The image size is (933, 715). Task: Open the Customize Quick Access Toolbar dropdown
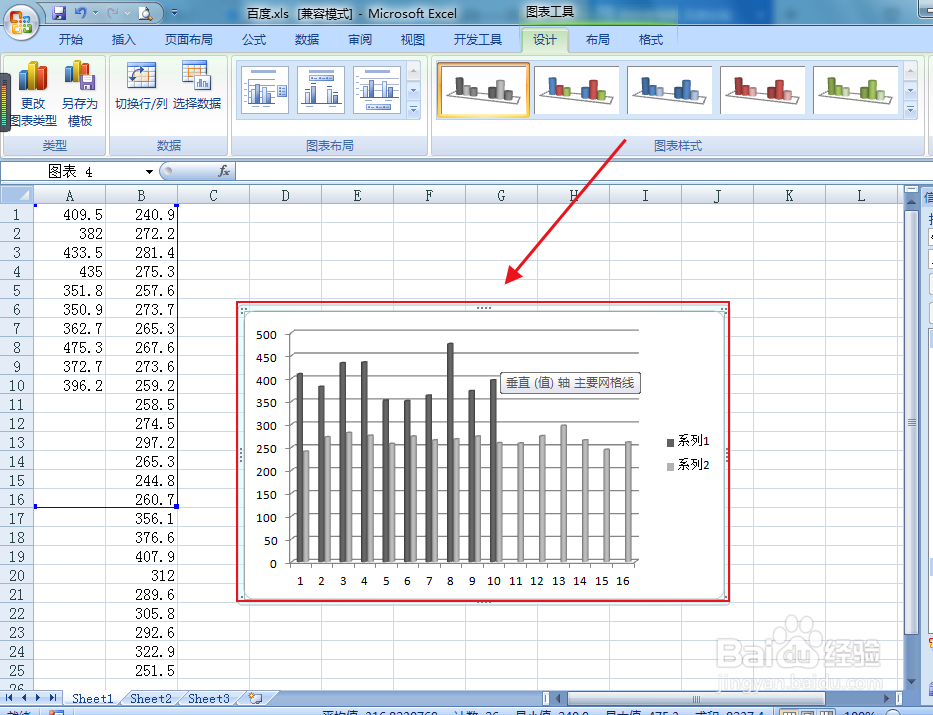click(x=174, y=12)
